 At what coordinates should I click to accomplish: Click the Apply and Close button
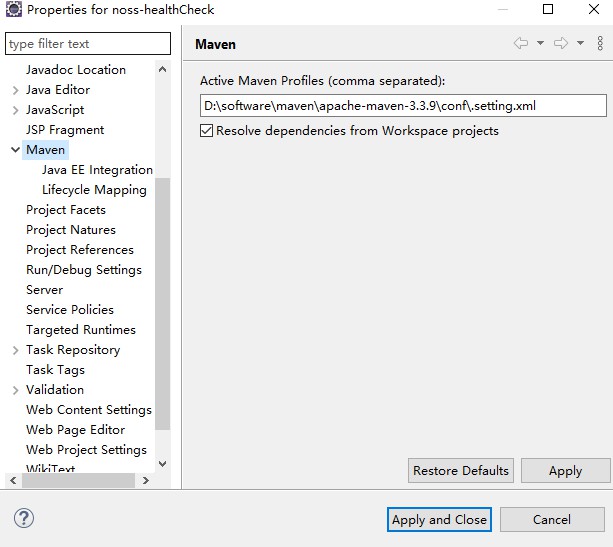pyautogui.click(x=439, y=520)
